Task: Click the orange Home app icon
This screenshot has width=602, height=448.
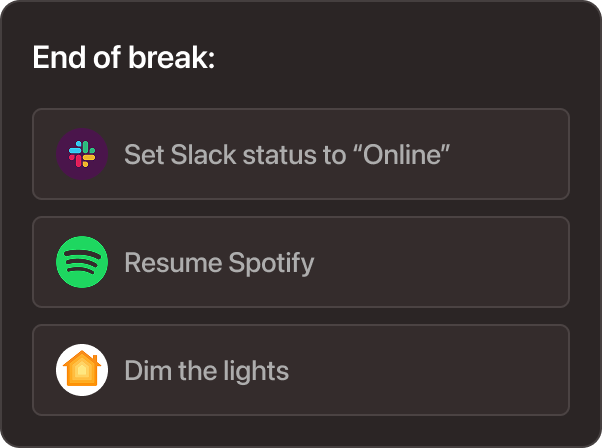Action: point(82,370)
